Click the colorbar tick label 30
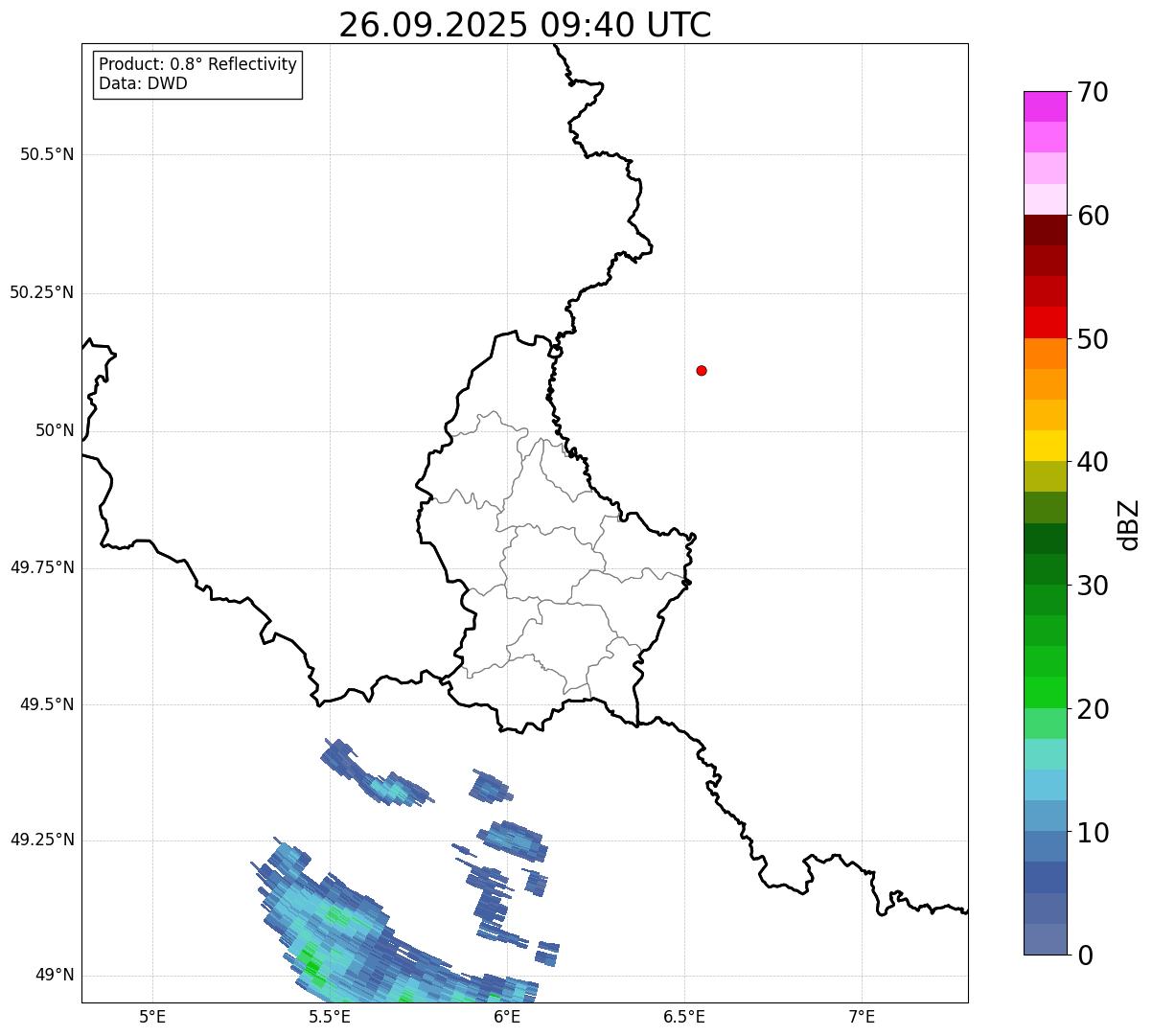Image resolution: width=1152 pixels, height=1036 pixels. tap(1093, 586)
